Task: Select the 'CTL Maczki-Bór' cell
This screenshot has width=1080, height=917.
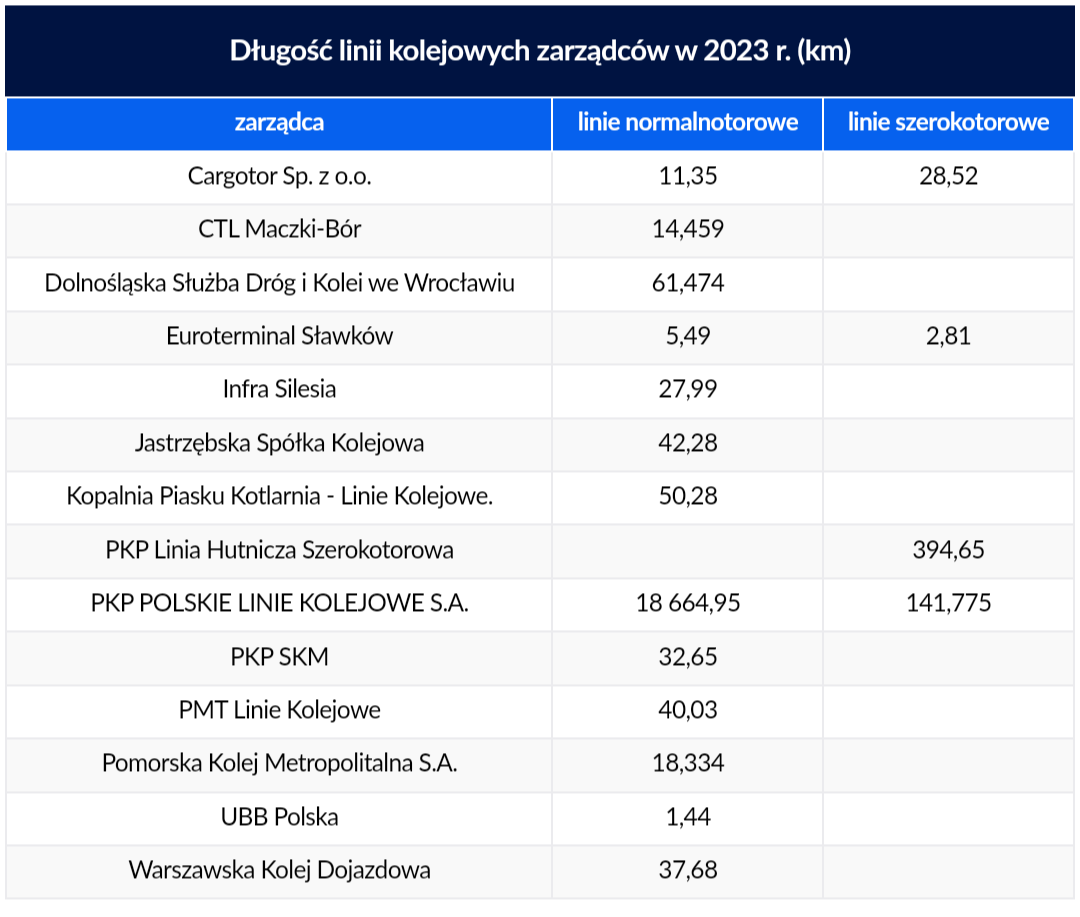Action: coord(279,229)
